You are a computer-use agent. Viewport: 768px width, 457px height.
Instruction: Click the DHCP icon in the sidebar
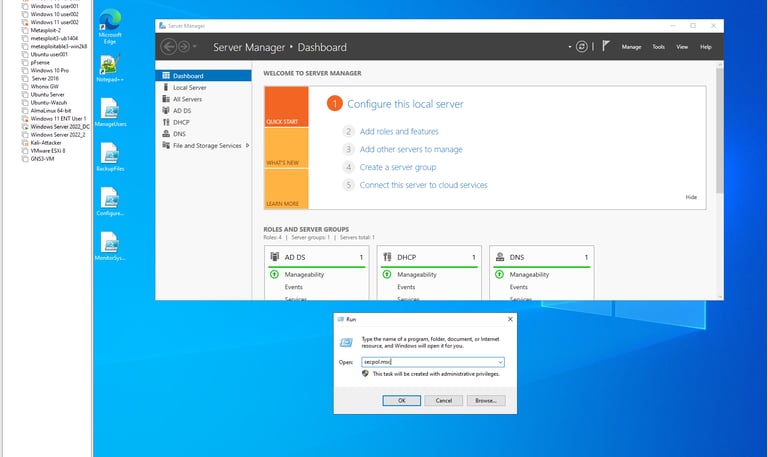(x=166, y=122)
